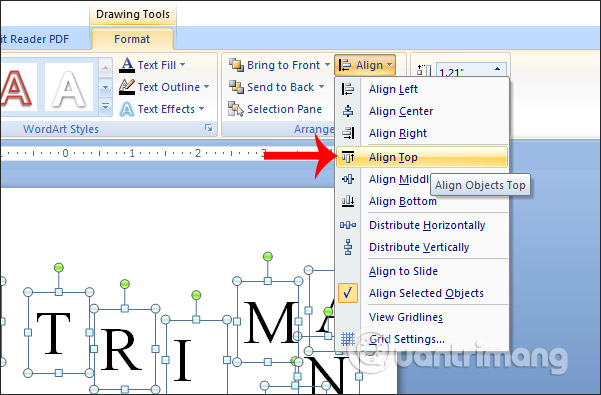Click rotation handle above the M box
Viewport: 601px width, 395px height.
click(x=268, y=256)
